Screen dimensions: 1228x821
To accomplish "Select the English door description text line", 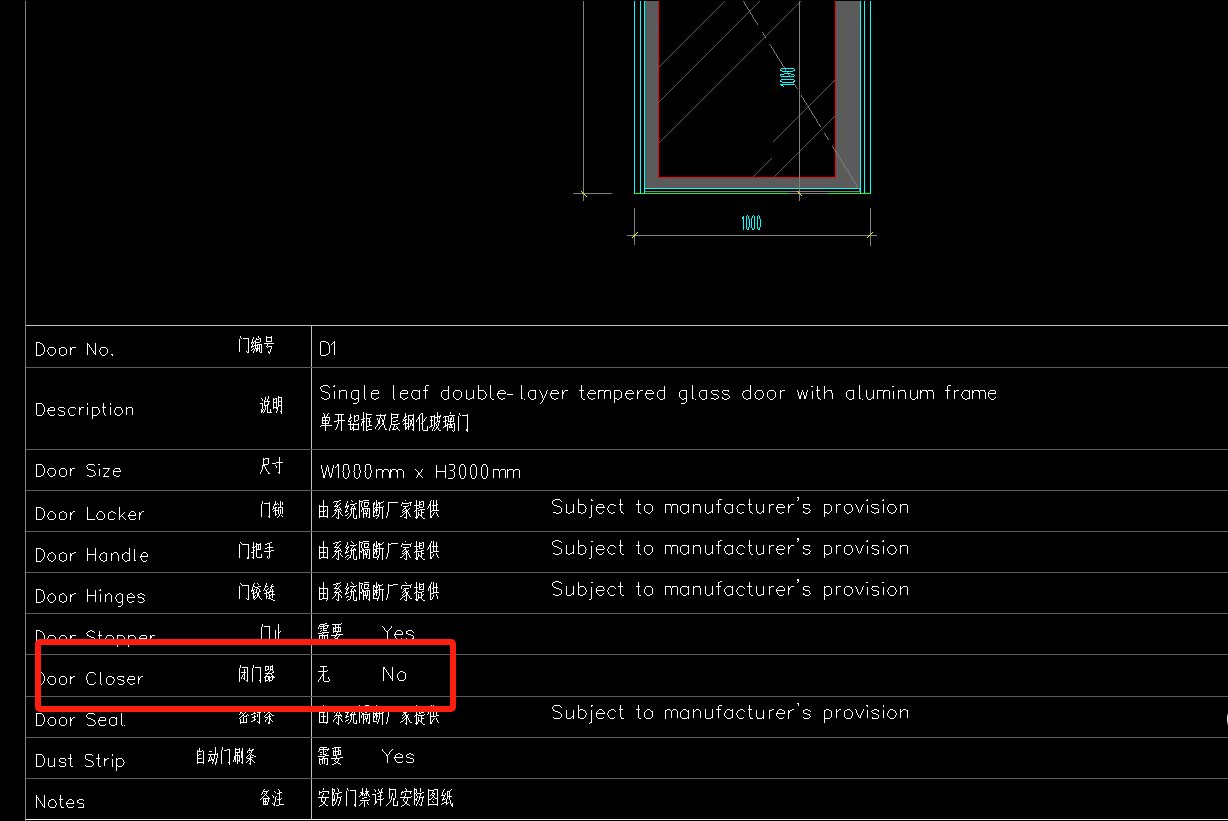I will pos(657,393).
